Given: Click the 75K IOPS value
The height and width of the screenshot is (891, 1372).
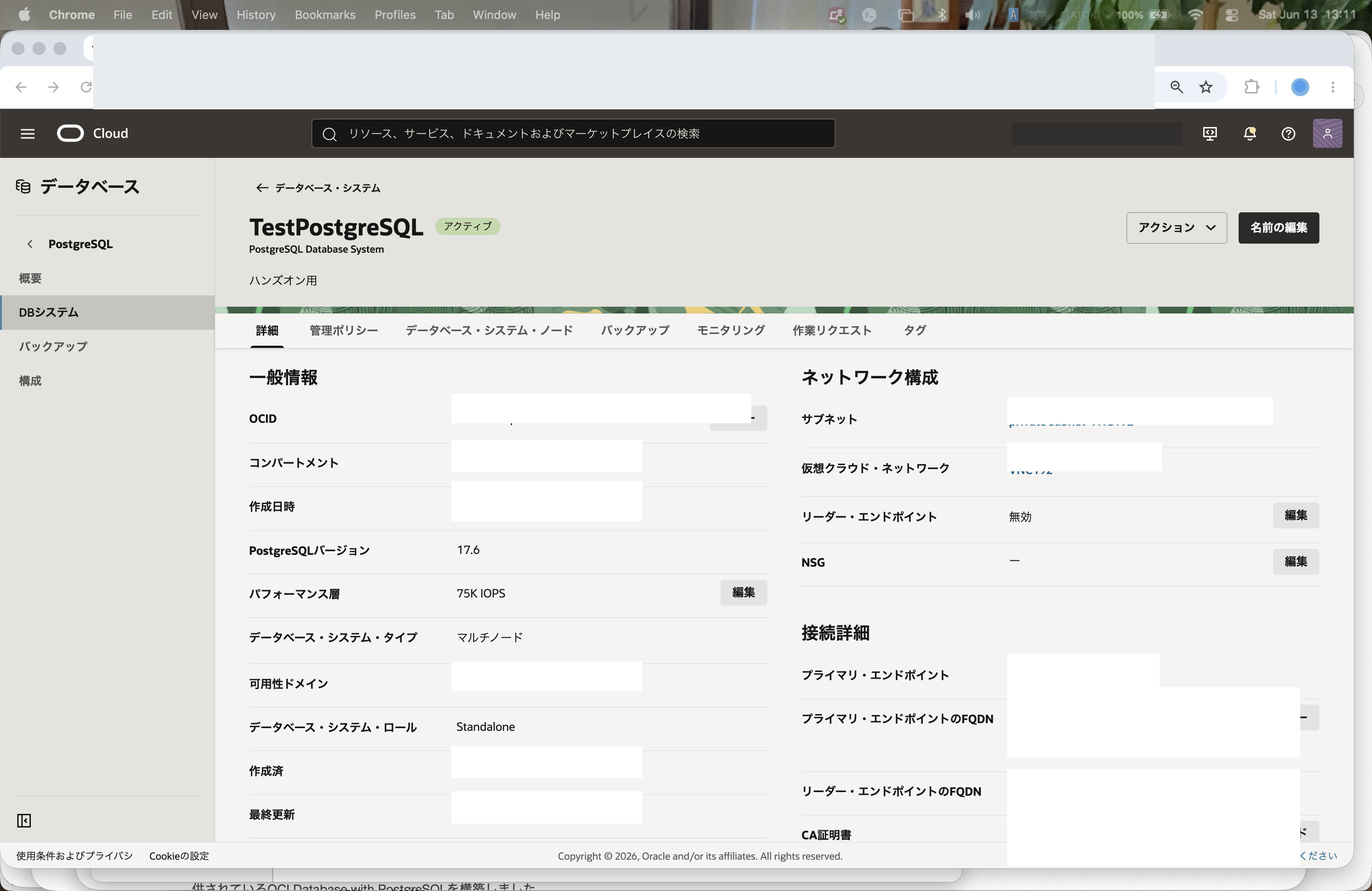Looking at the screenshot, I should (481, 593).
